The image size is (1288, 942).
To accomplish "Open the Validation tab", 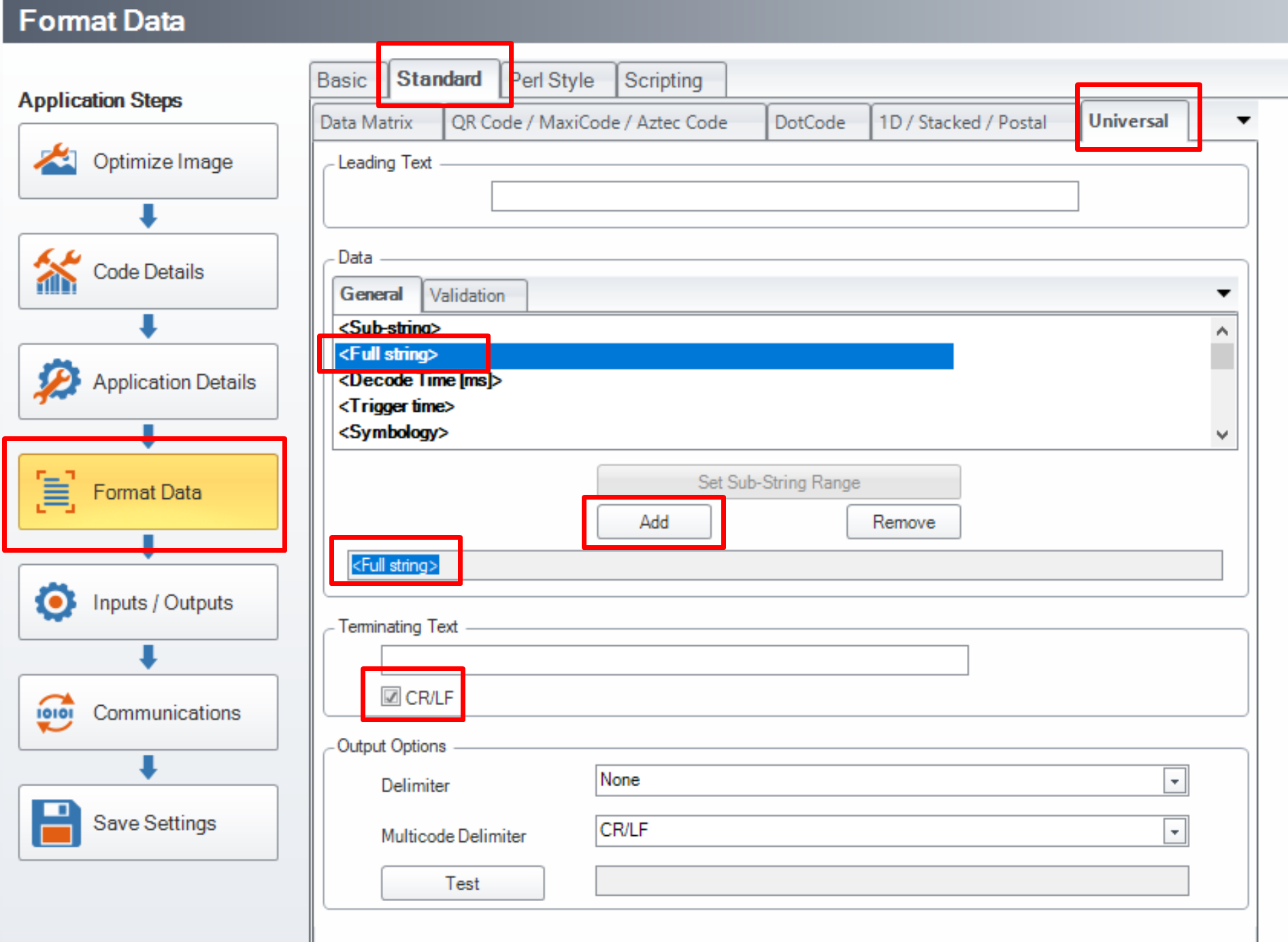I will click(467, 295).
